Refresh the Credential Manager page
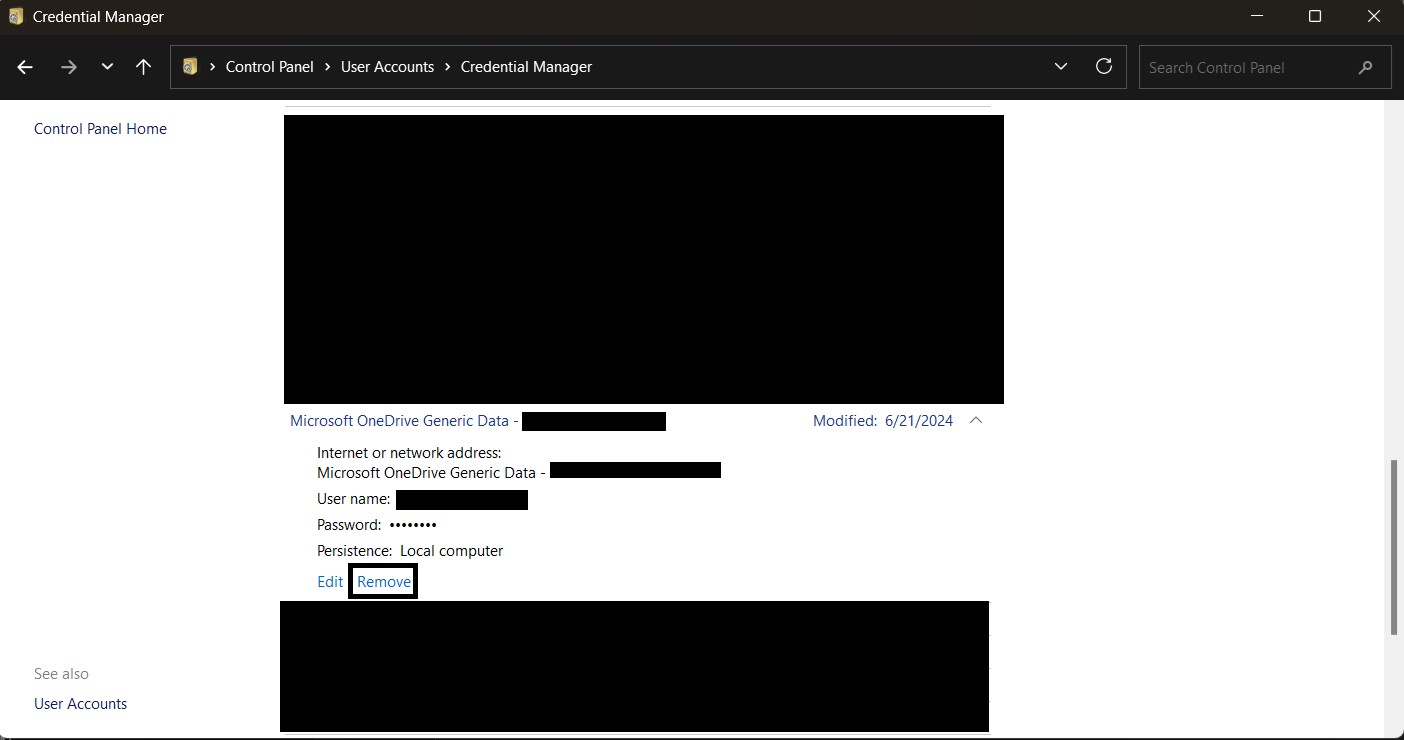 [1104, 67]
